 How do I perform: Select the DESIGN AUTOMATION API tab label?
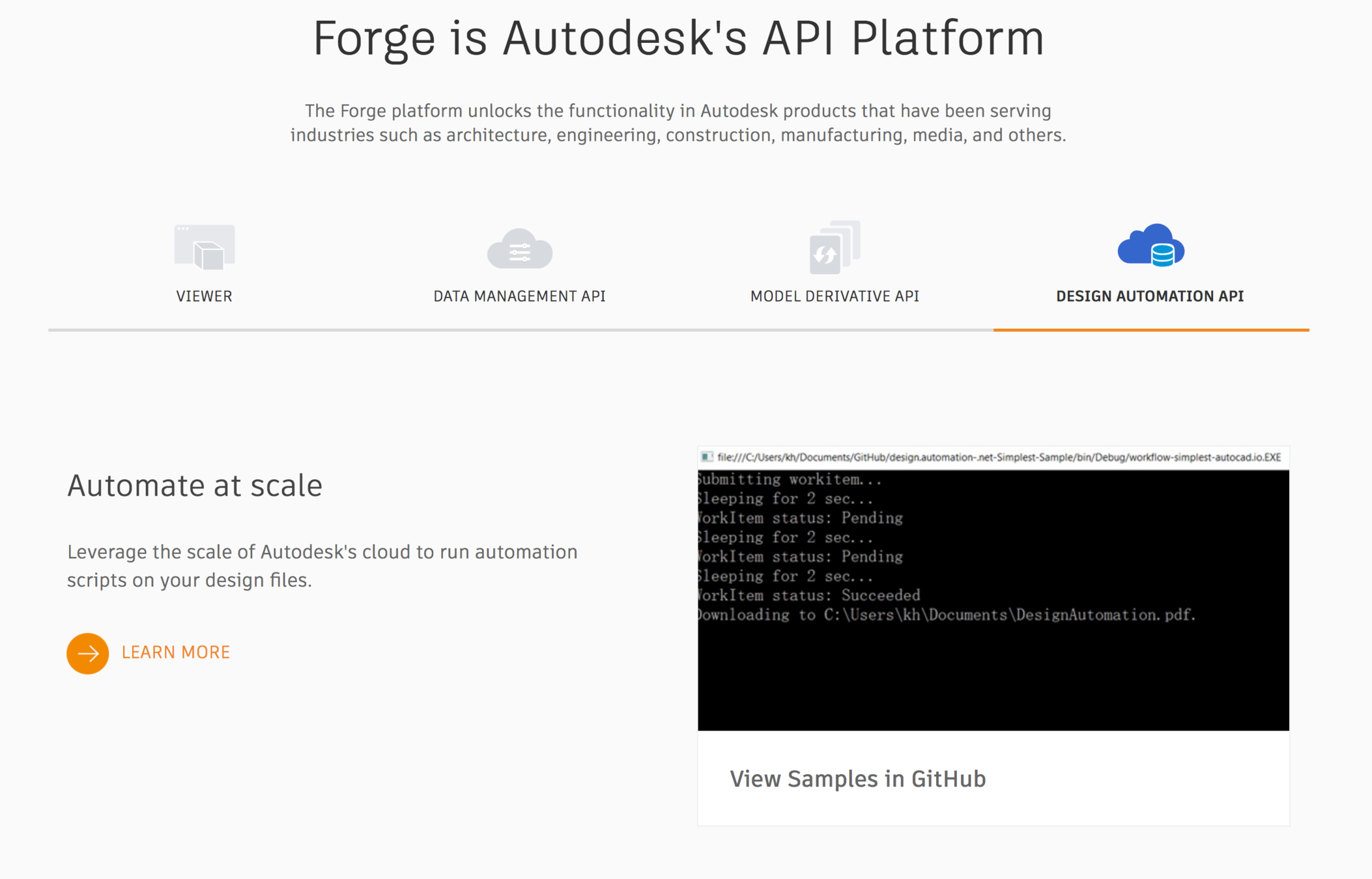[1150, 296]
